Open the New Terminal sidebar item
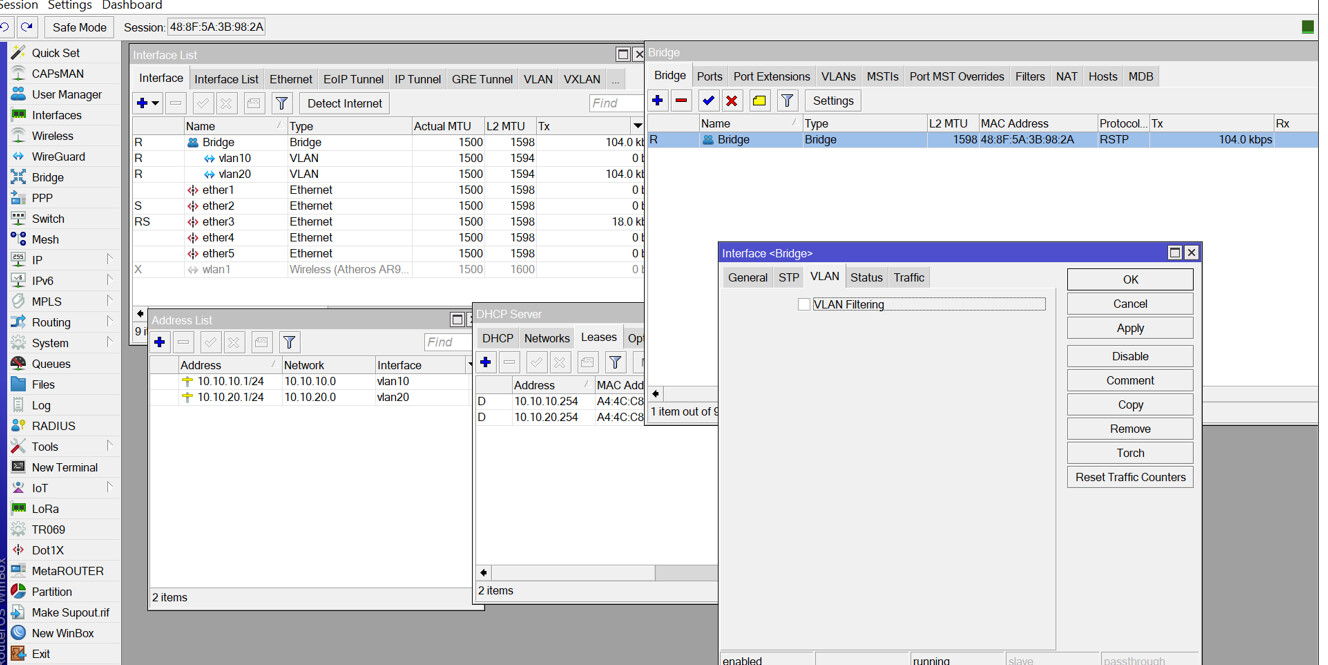The image size is (1328, 665). pos(64,468)
